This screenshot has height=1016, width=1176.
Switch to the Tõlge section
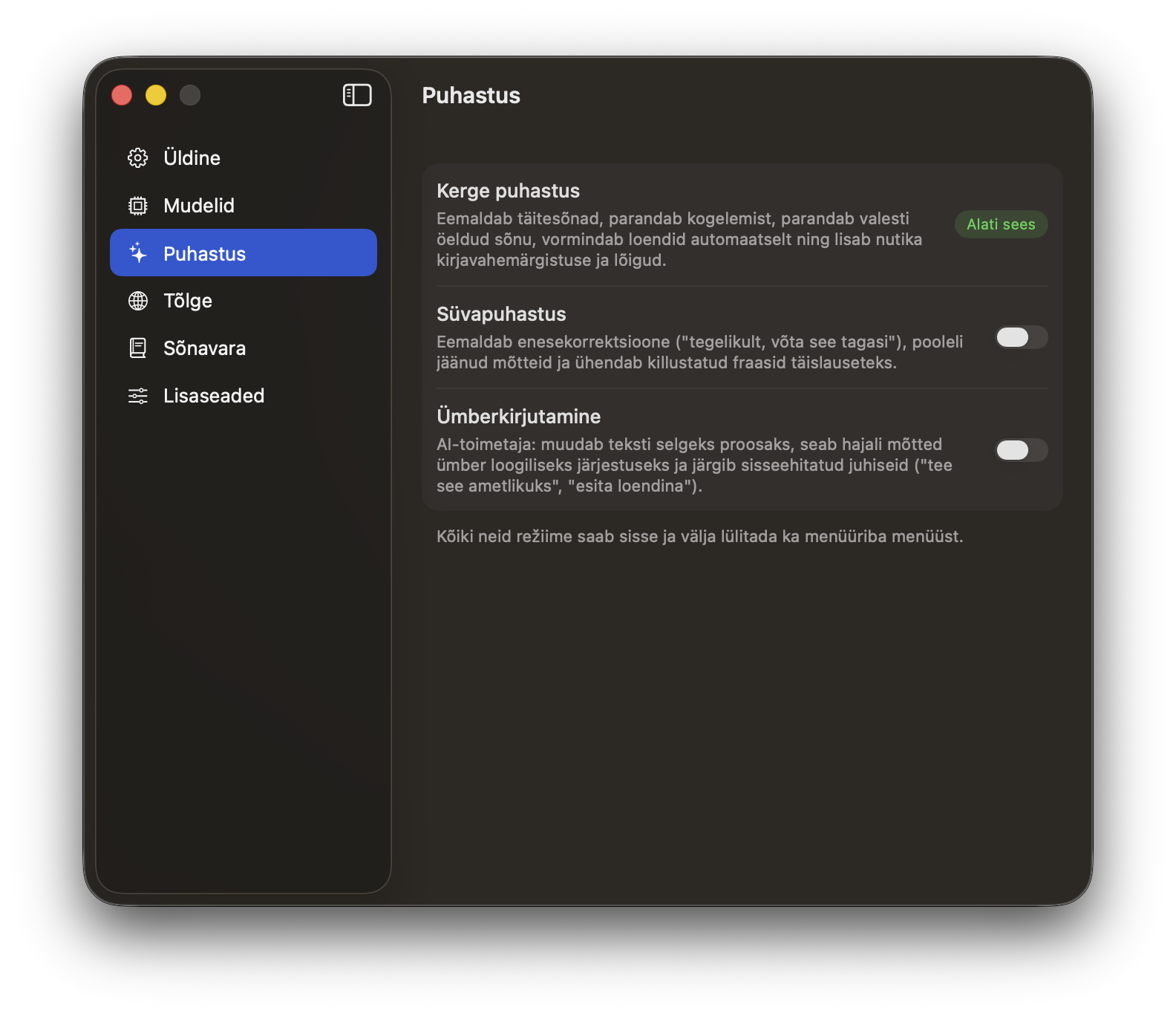coord(188,301)
